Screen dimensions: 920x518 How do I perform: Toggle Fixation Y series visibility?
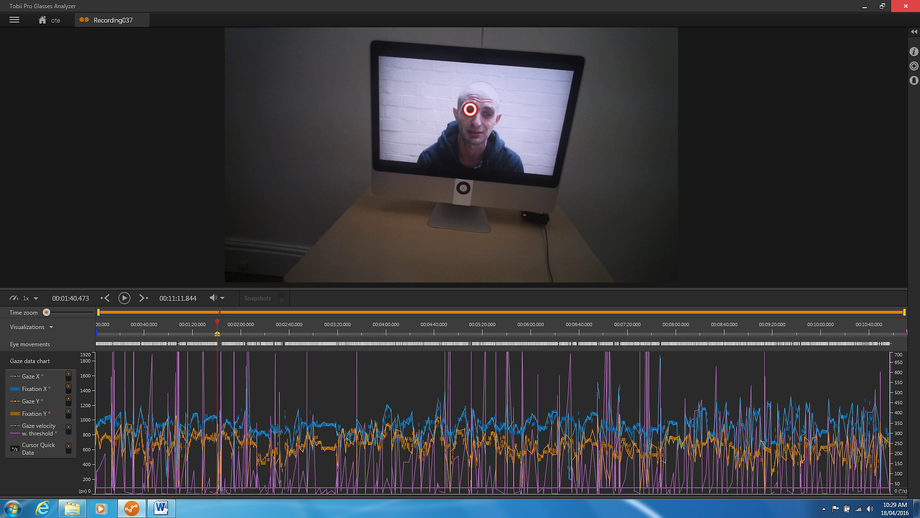click(x=68, y=413)
